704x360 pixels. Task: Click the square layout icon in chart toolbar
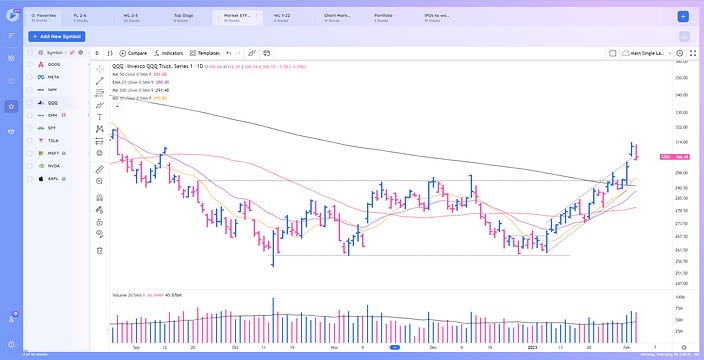coord(612,53)
